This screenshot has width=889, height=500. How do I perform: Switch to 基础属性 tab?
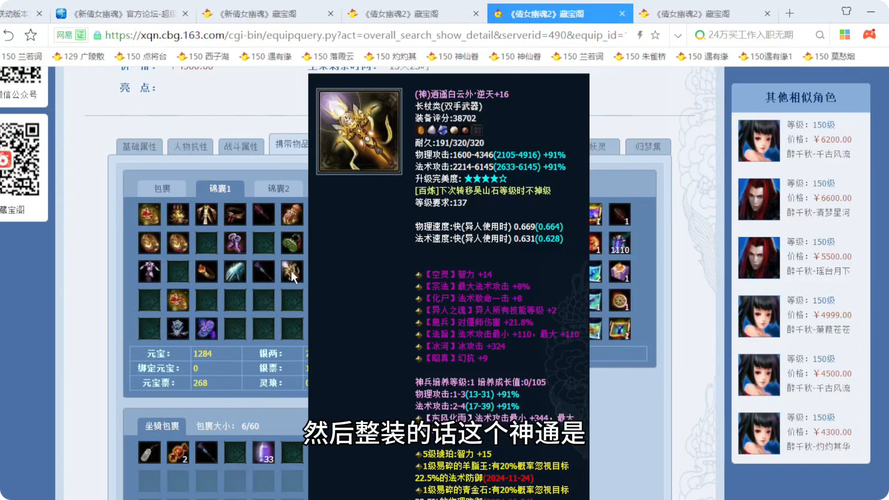(139, 147)
